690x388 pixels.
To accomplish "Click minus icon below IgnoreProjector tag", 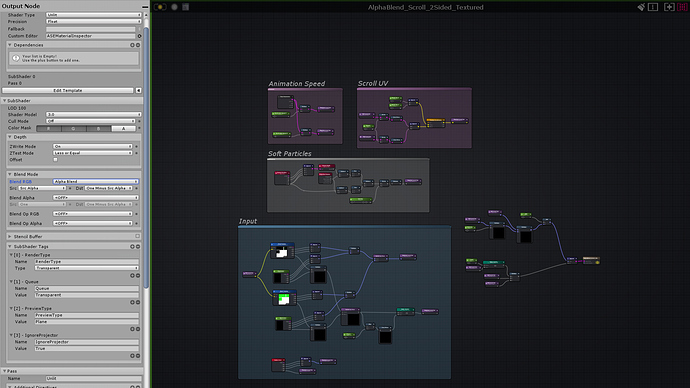I will coord(138,356).
